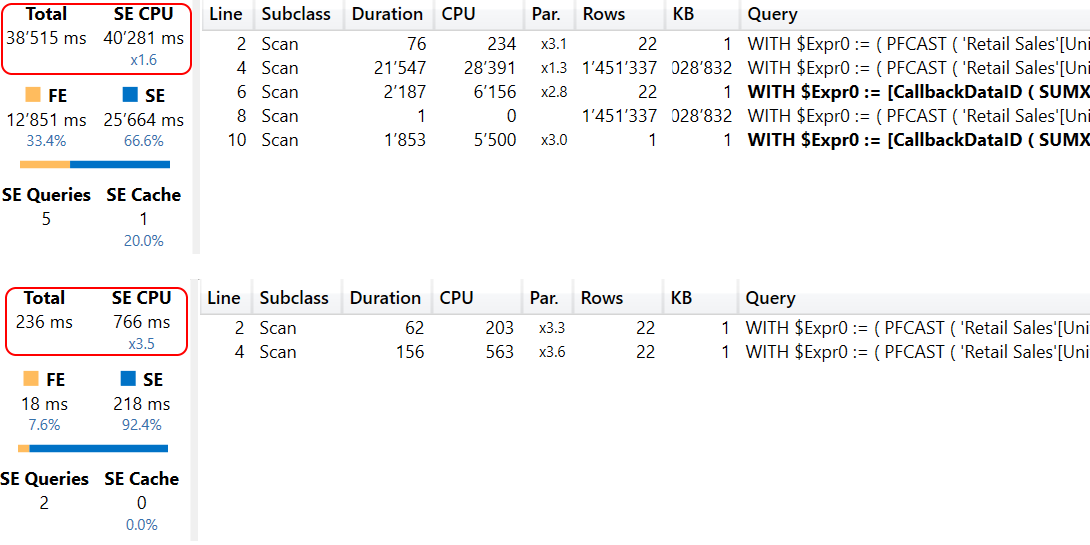This screenshot has height=545, width=1090.
Task: Click the KB column header in the lower grid
Action: pyautogui.click(x=681, y=298)
